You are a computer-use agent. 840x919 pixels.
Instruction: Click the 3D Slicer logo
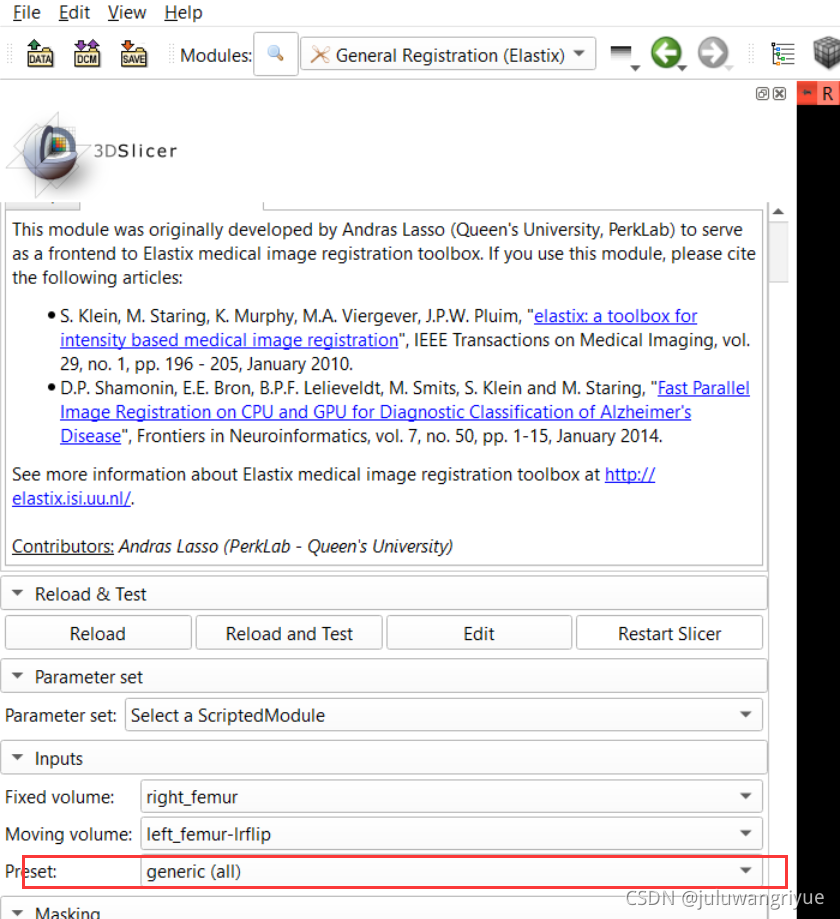(x=92, y=153)
